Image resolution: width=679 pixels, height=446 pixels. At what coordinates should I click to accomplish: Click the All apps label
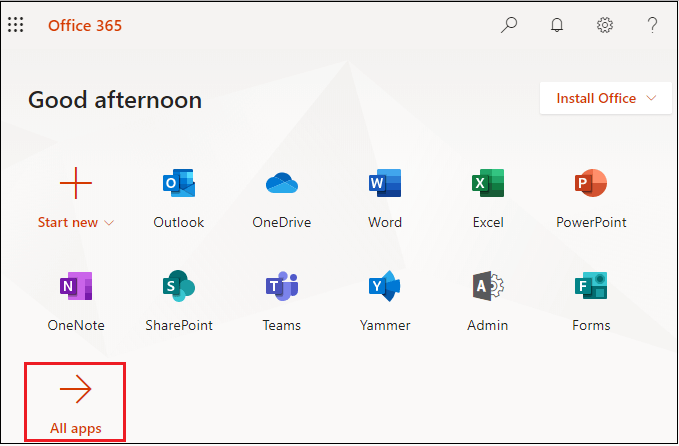76,428
